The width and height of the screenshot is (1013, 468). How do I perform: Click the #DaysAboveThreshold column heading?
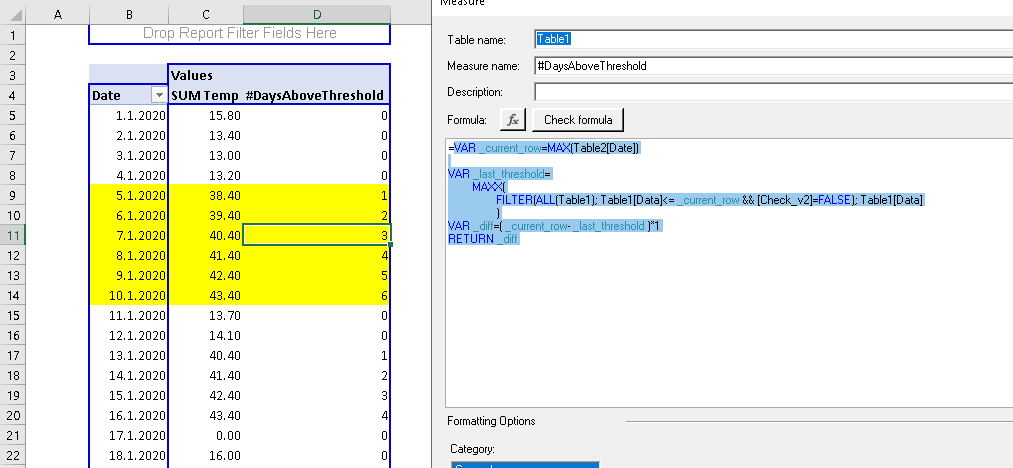[316, 96]
